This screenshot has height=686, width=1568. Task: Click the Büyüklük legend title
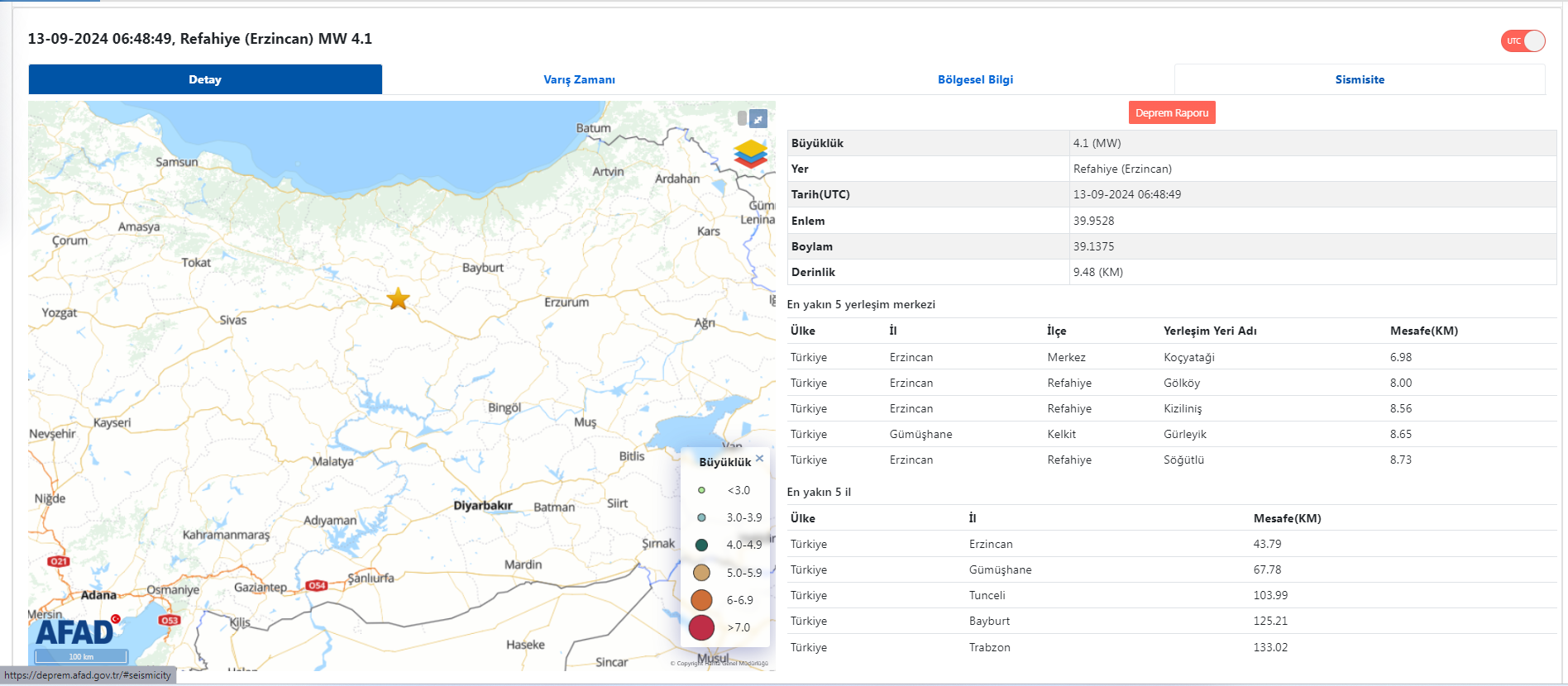(724, 462)
